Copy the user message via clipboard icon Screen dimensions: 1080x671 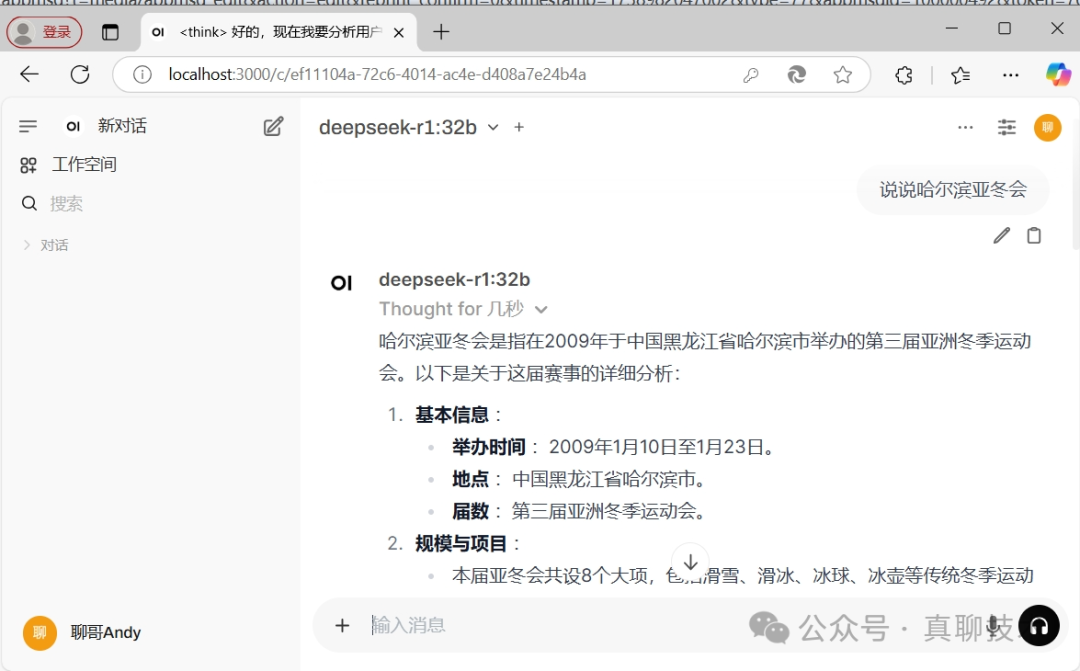click(x=1034, y=236)
